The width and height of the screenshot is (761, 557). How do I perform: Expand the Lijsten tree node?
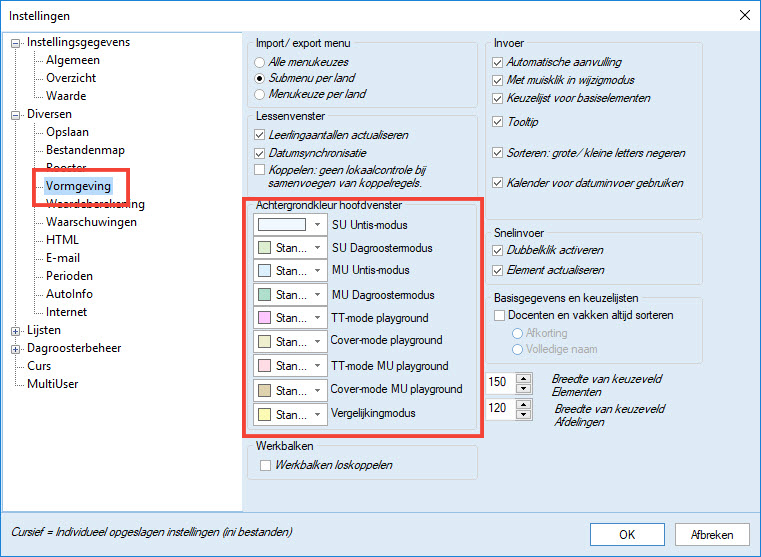[x=15, y=330]
